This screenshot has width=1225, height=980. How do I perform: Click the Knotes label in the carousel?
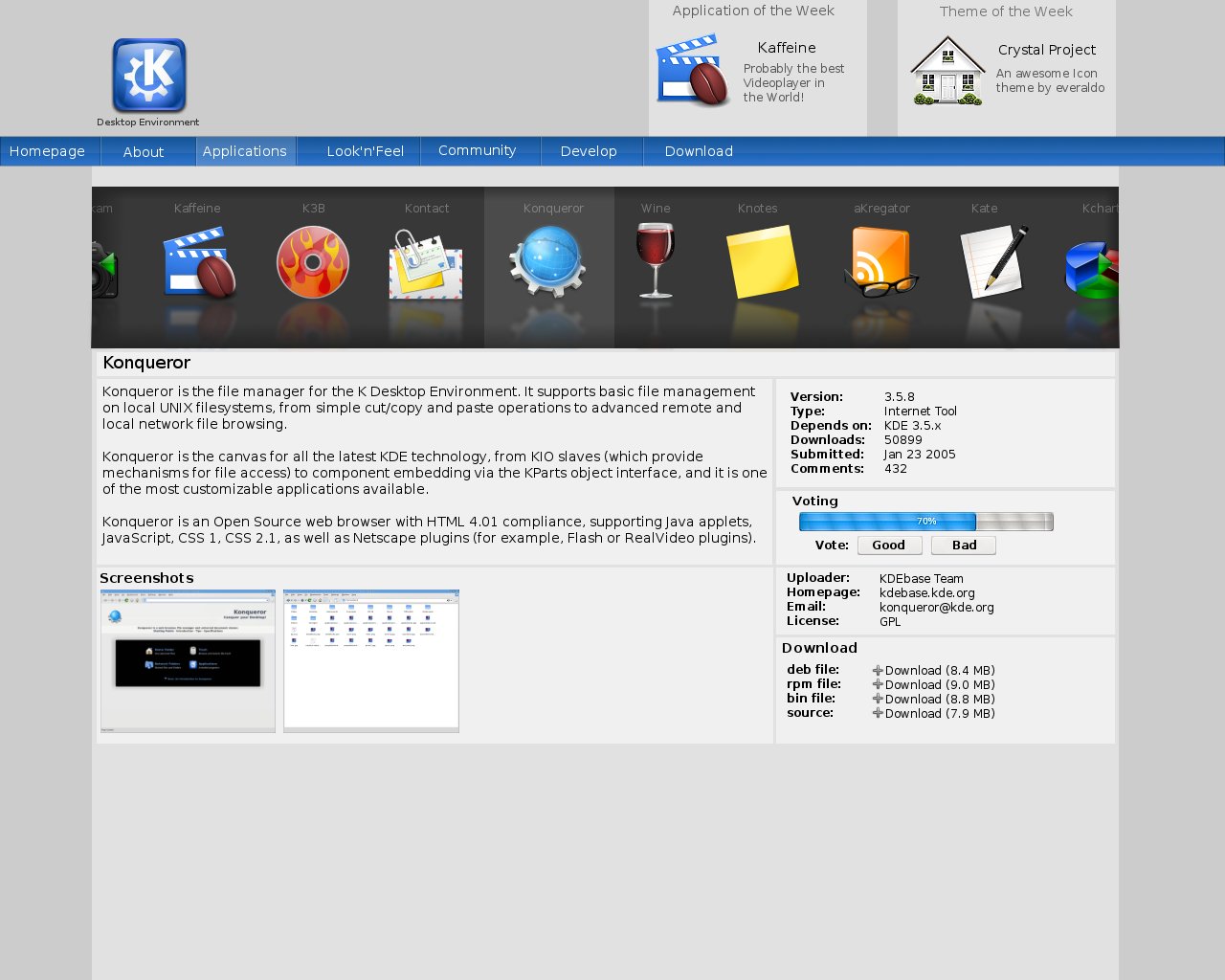758,209
